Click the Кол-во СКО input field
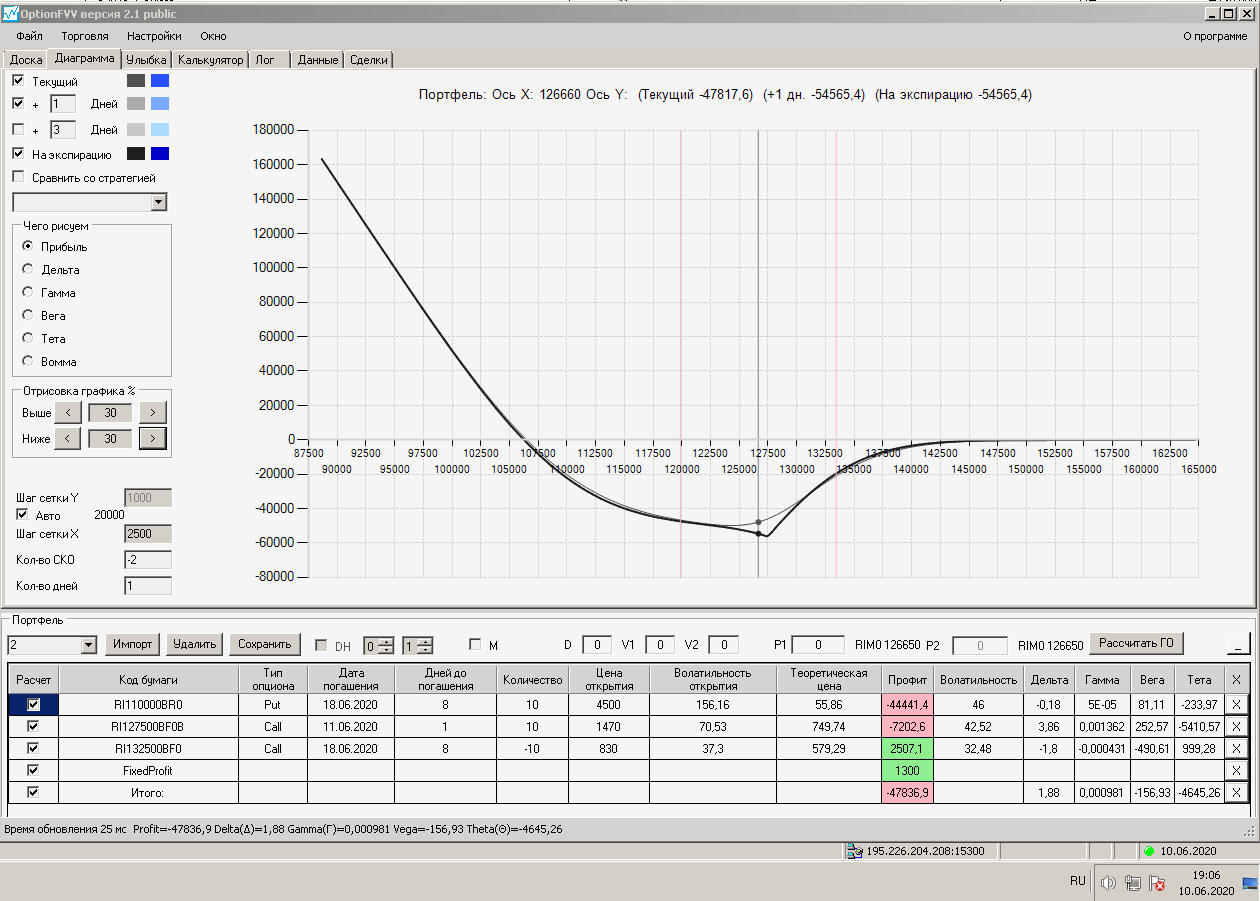 [148, 560]
